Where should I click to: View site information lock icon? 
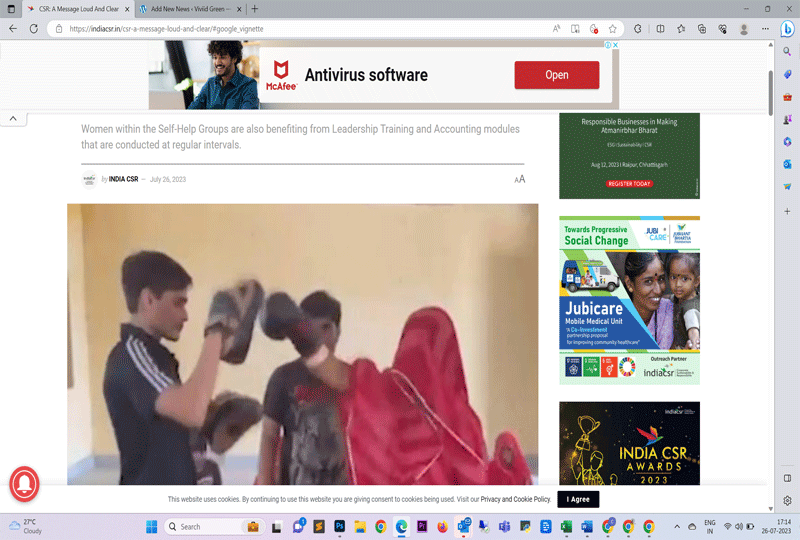tap(59, 29)
